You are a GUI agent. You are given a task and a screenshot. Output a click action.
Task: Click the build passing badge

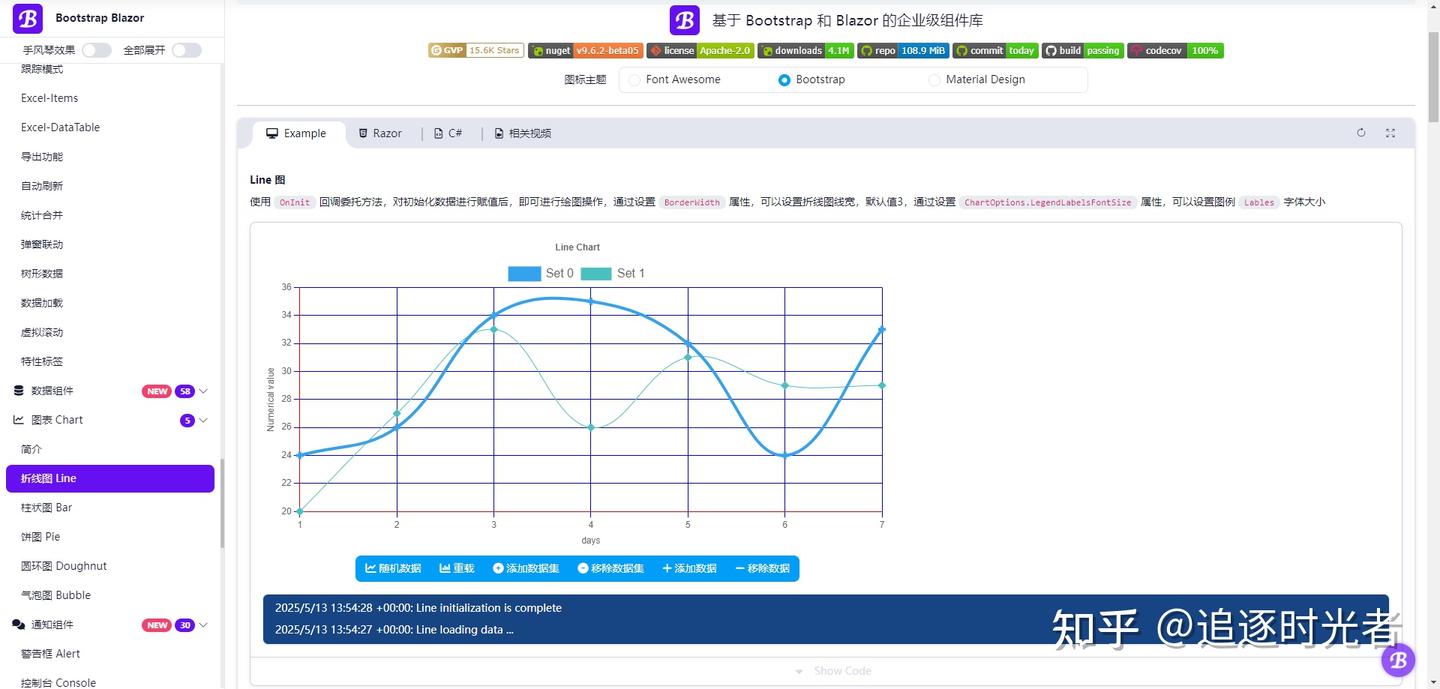click(x=1083, y=50)
